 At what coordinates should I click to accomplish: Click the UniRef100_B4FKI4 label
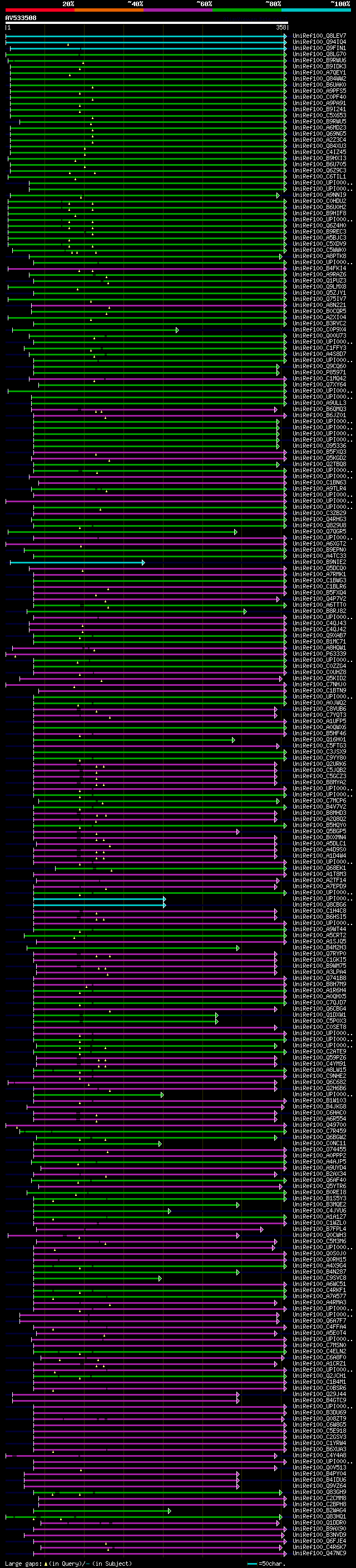tap(319, 269)
